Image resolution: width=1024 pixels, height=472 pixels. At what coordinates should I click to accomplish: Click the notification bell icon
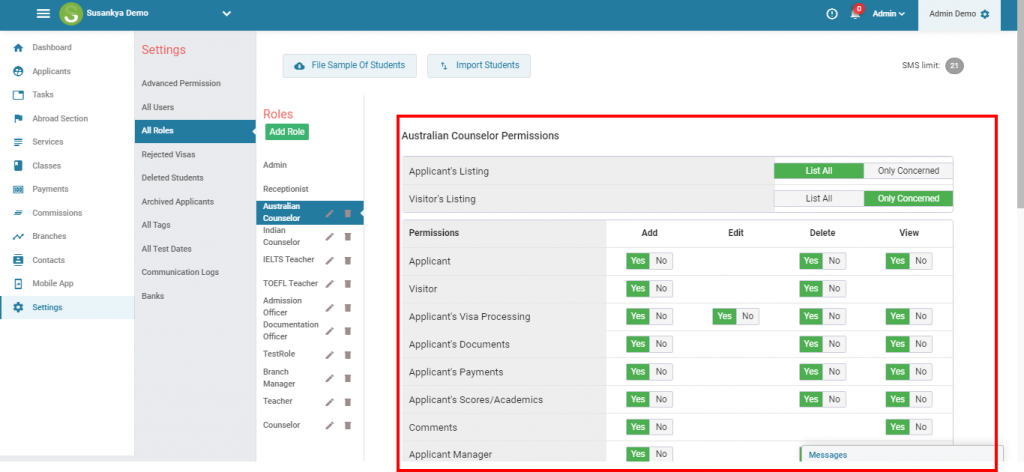855,14
